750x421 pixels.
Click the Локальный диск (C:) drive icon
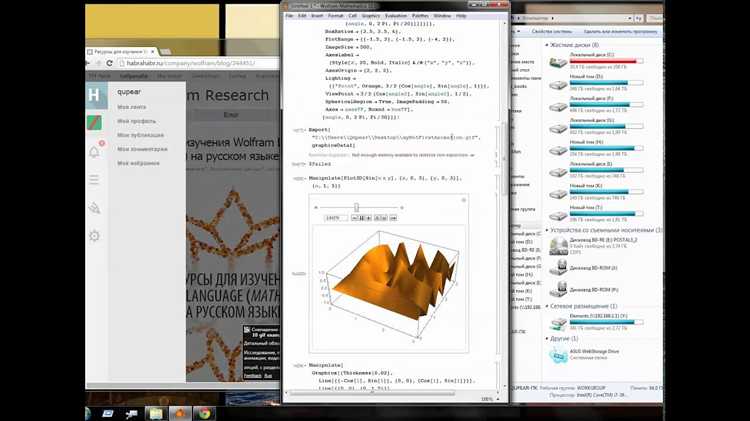pos(558,62)
